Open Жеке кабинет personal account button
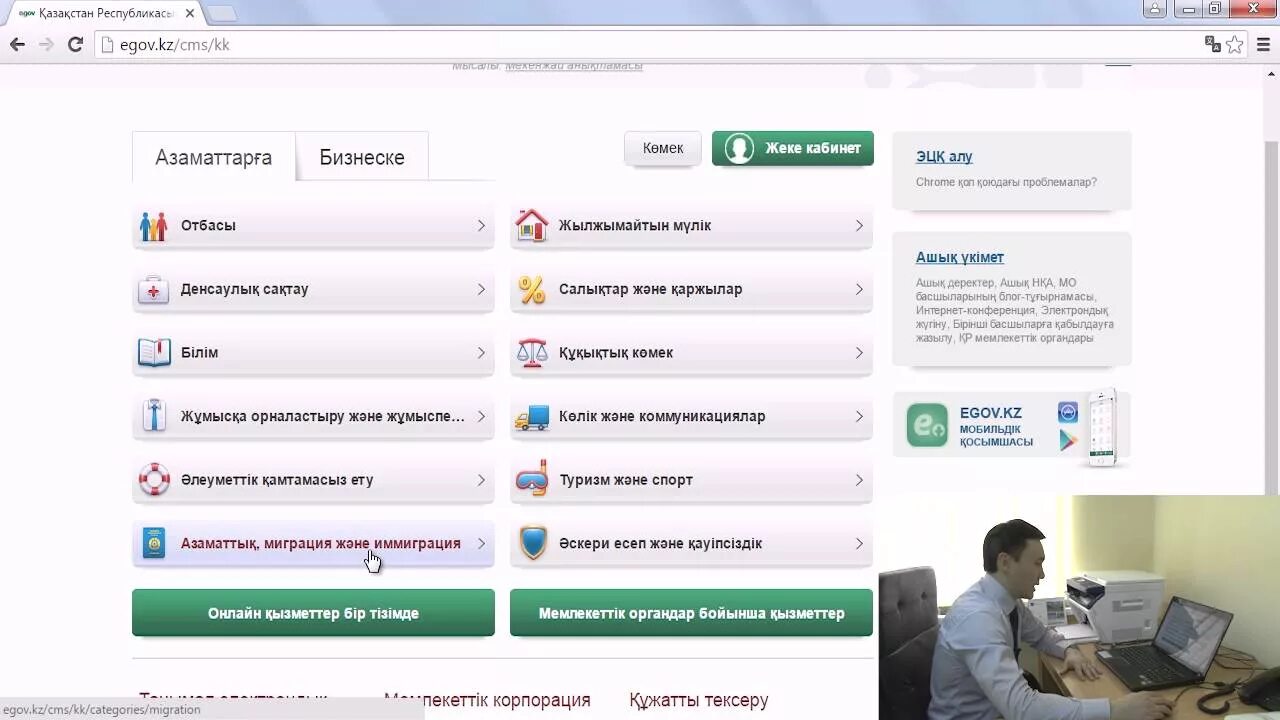1280x720 pixels. click(793, 148)
